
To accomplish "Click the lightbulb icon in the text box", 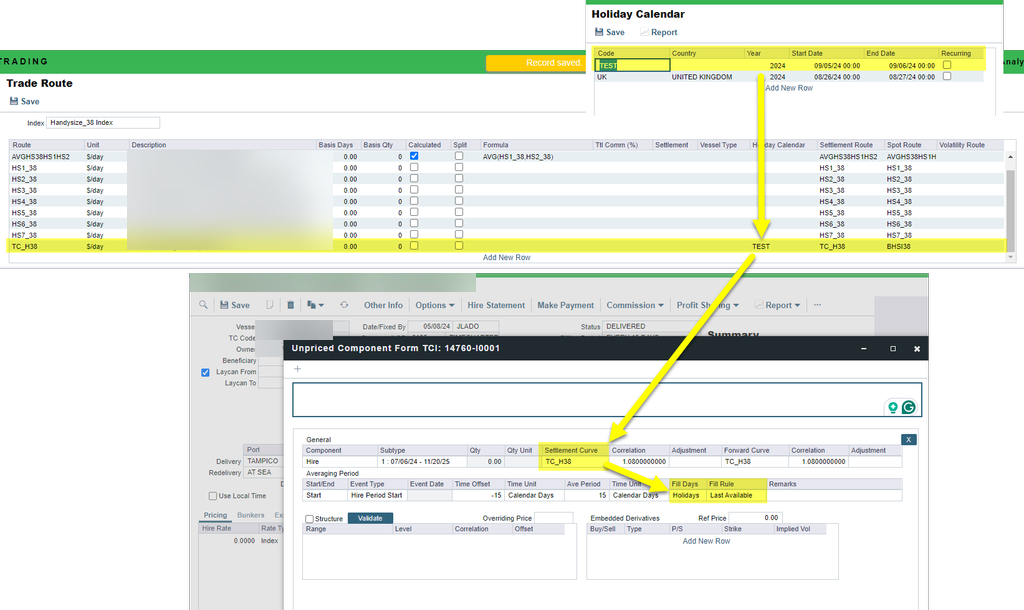I will 892,407.
